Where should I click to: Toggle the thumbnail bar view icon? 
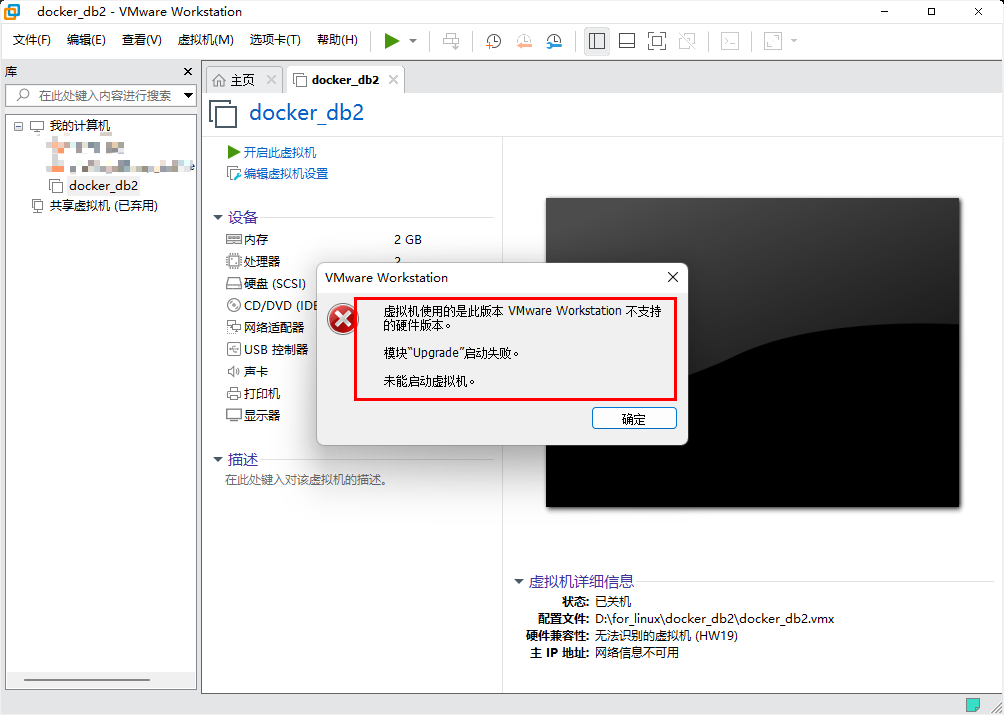pos(627,41)
